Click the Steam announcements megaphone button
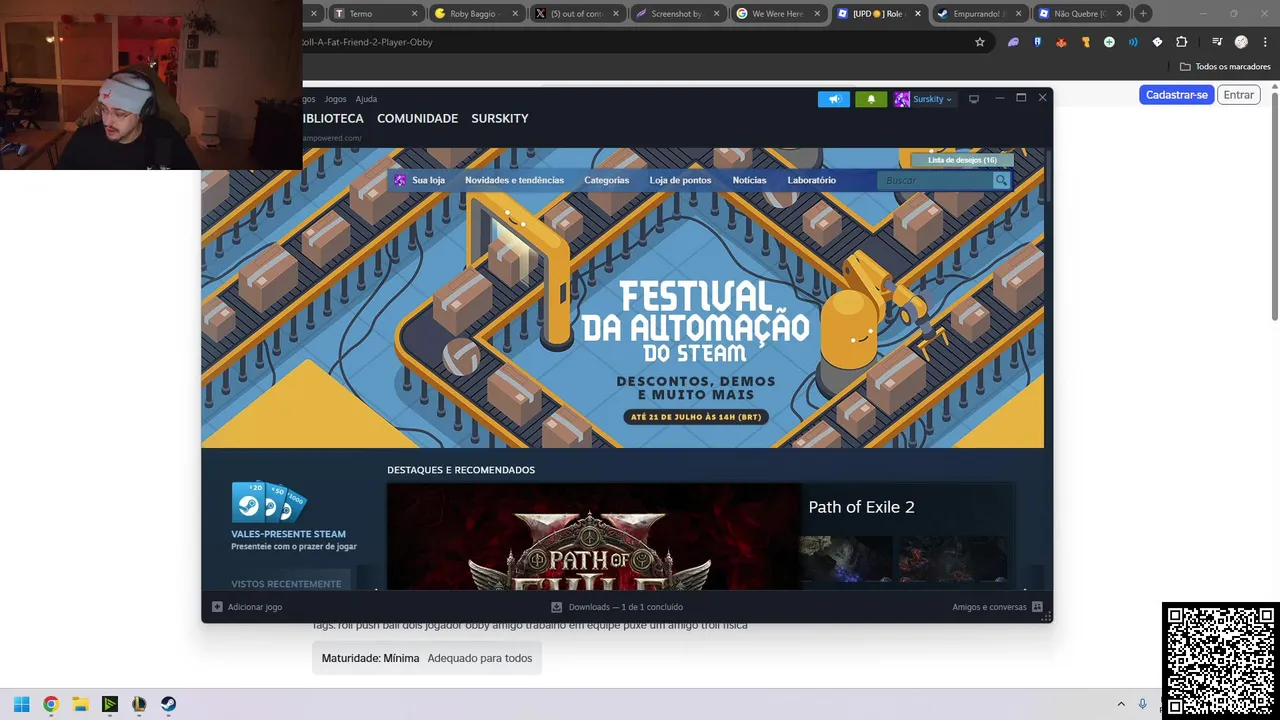This screenshot has width=1280, height=720. (x=834, y=99)
